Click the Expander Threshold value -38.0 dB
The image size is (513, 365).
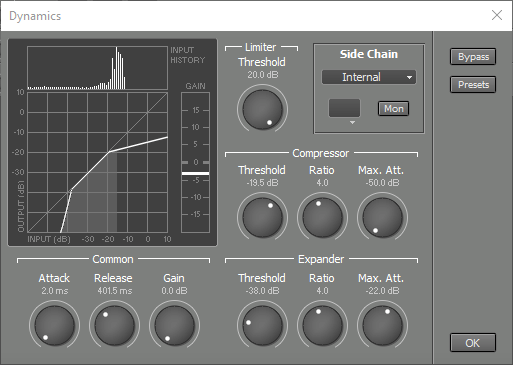[x=262, y=291]
